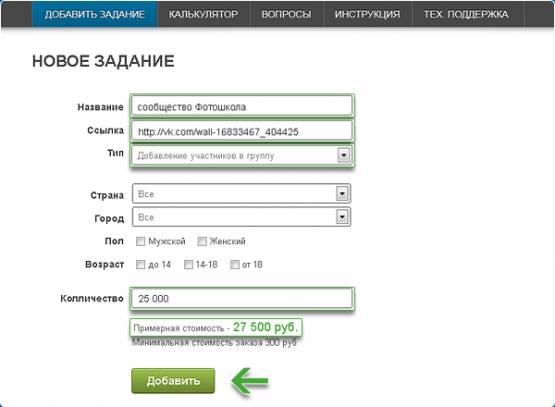This screenshot has height=407, width=555.
Task: Expand the Город dropdown arrow
Action: (342, 217)
